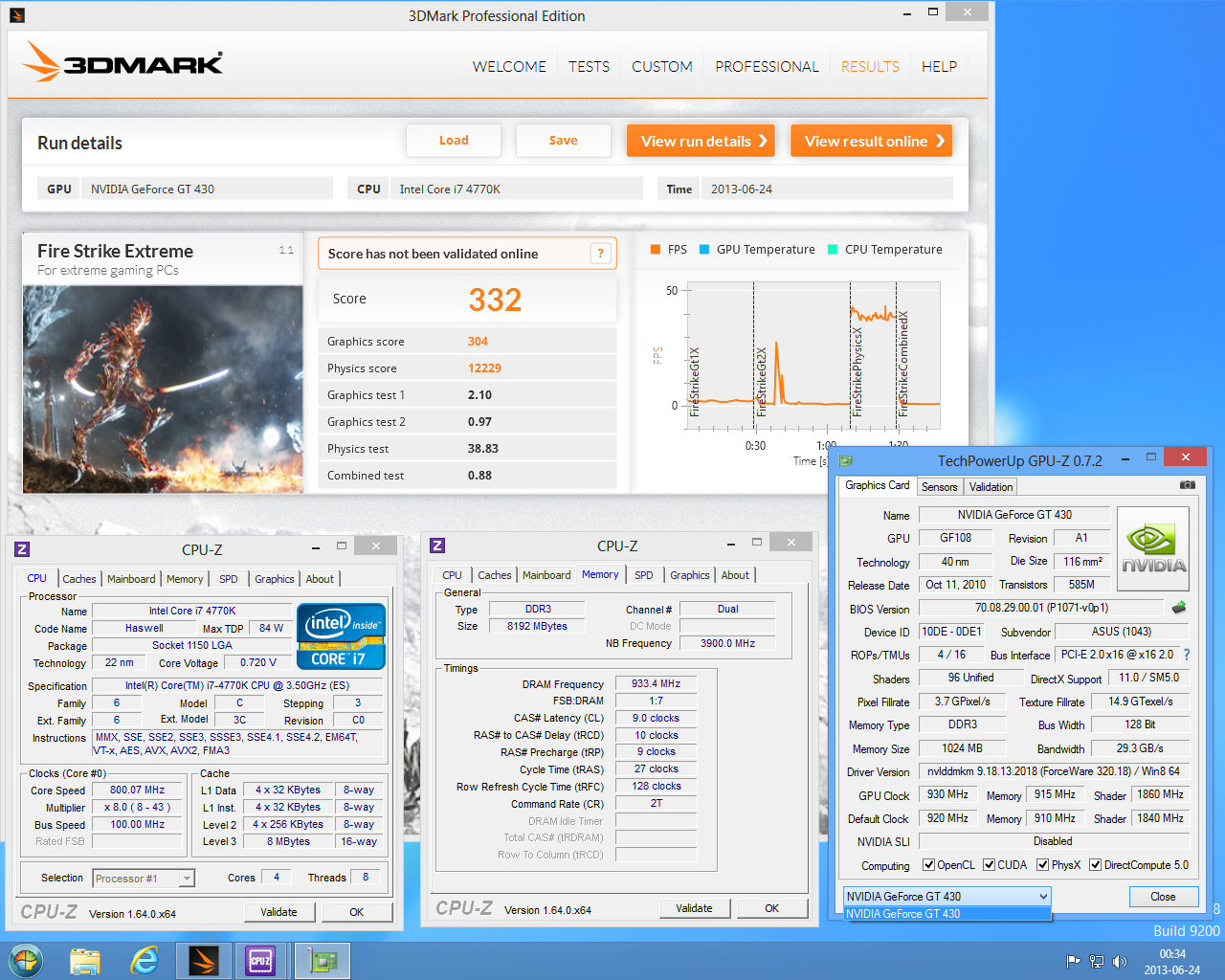Open the HELP section in 3DMark
The width and height of the screenshot is (1225, 980).
coord(939,66)
